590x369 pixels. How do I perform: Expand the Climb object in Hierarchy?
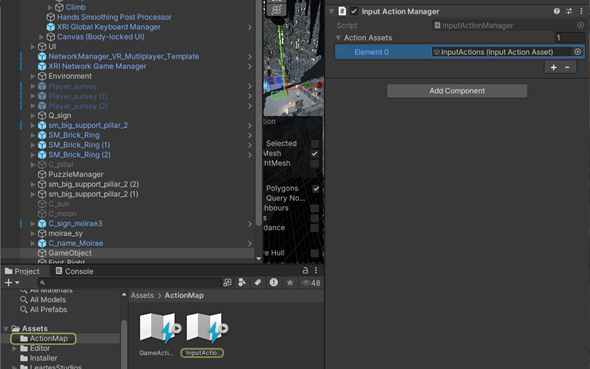50,7
